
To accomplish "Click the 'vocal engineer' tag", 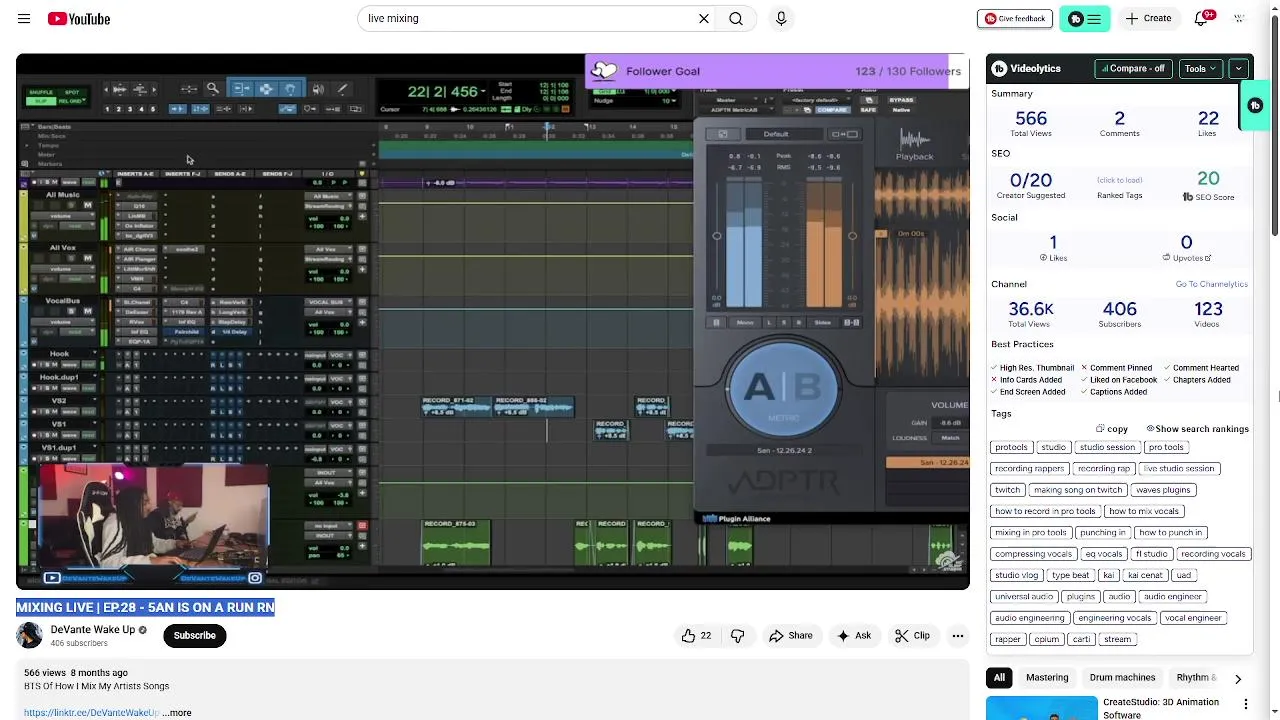I will [1192, 618].
